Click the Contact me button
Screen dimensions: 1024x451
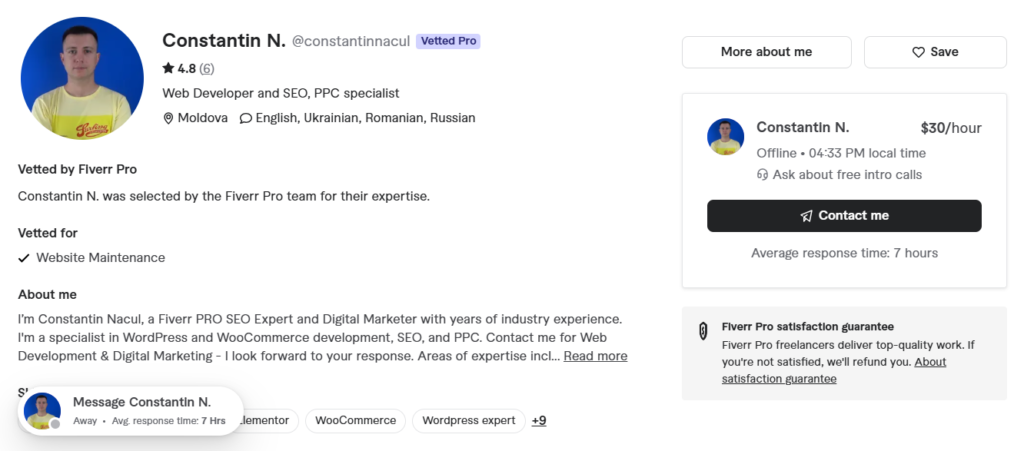pyautogui.click(x=844, y=216)
